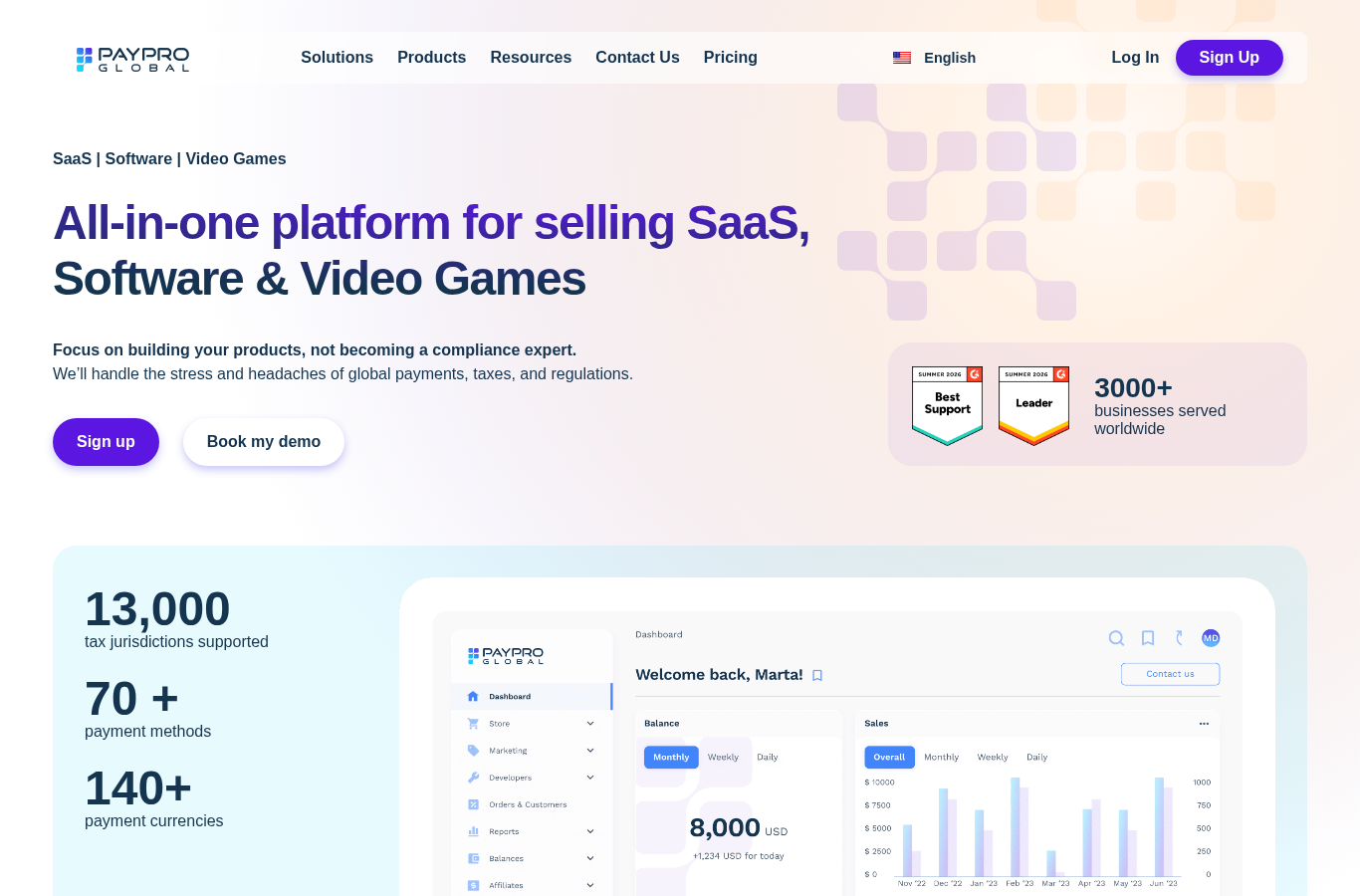Click the "70 +" payment methods figure
Viewport: 1360px width, 896px height.
point(131,699)
